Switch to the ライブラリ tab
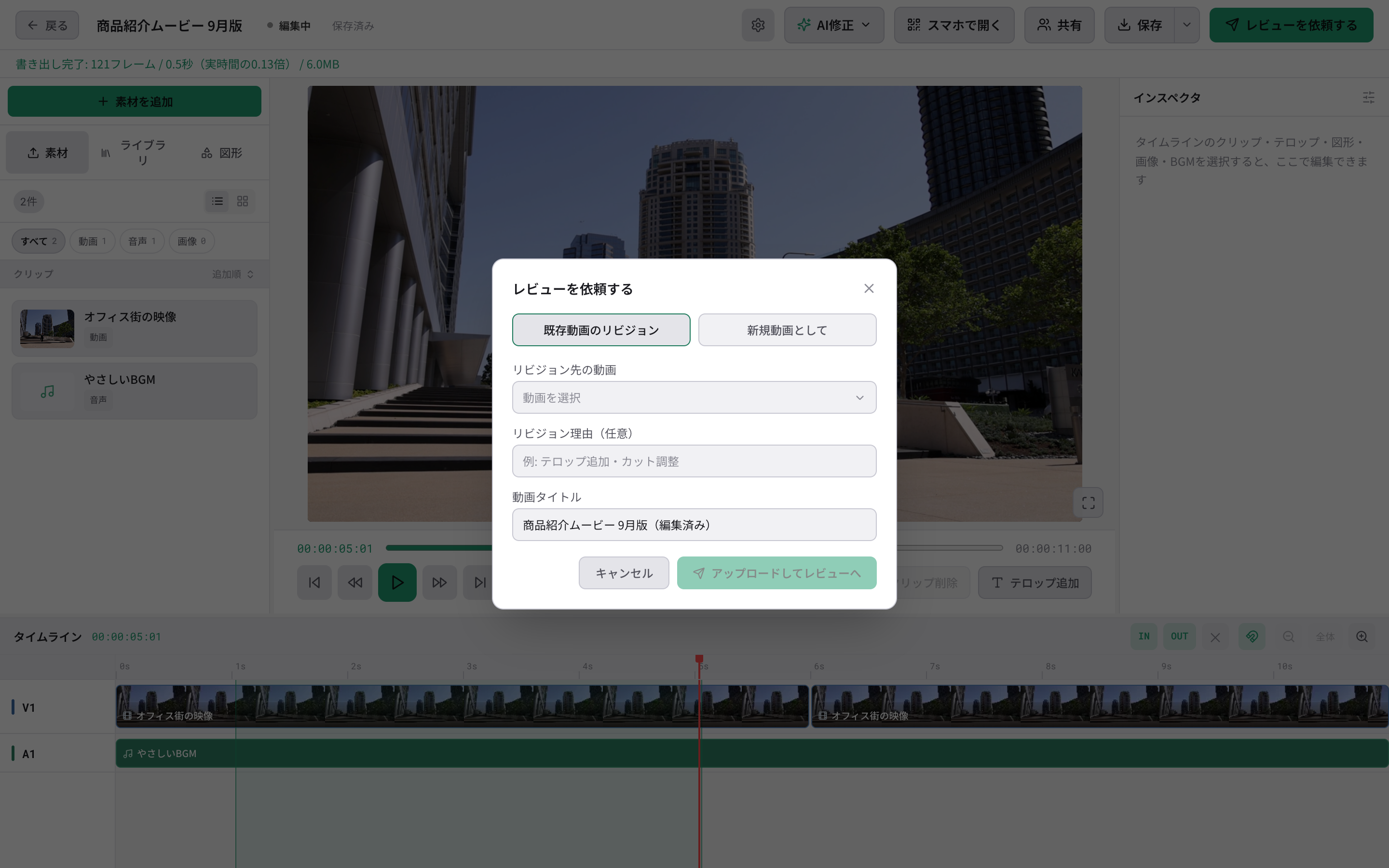Screen dimensions: 1389x868 (134, 153)
